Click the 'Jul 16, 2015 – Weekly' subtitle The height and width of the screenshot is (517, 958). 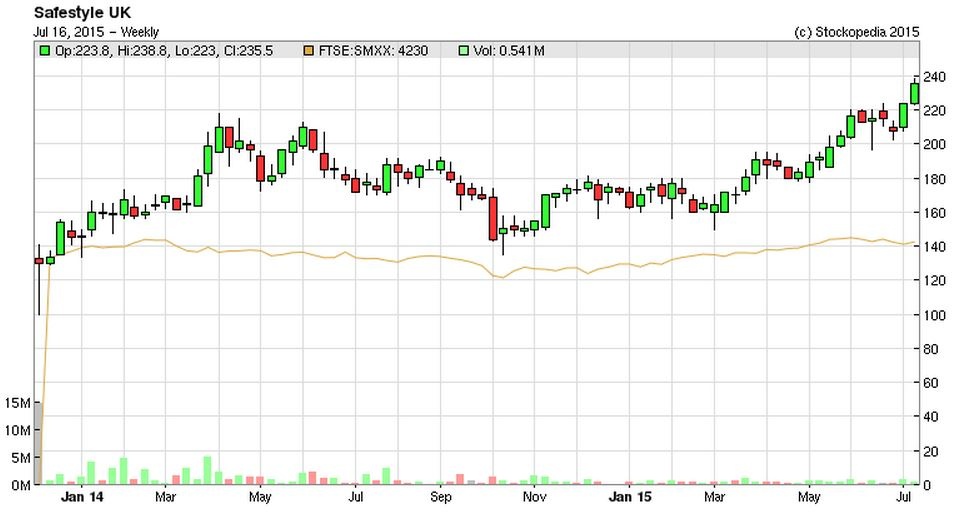click(x=96, y=32)
